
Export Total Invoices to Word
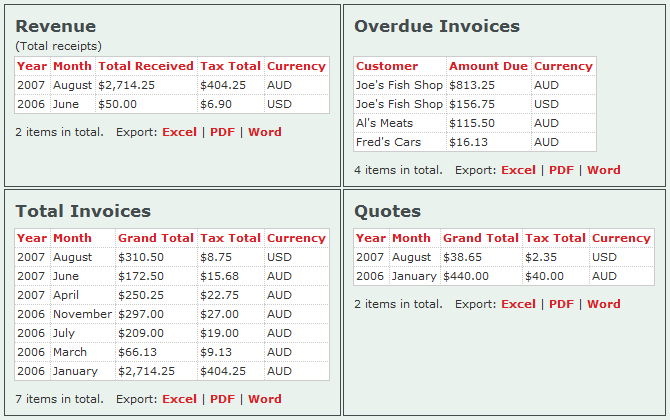pos(265,399)
